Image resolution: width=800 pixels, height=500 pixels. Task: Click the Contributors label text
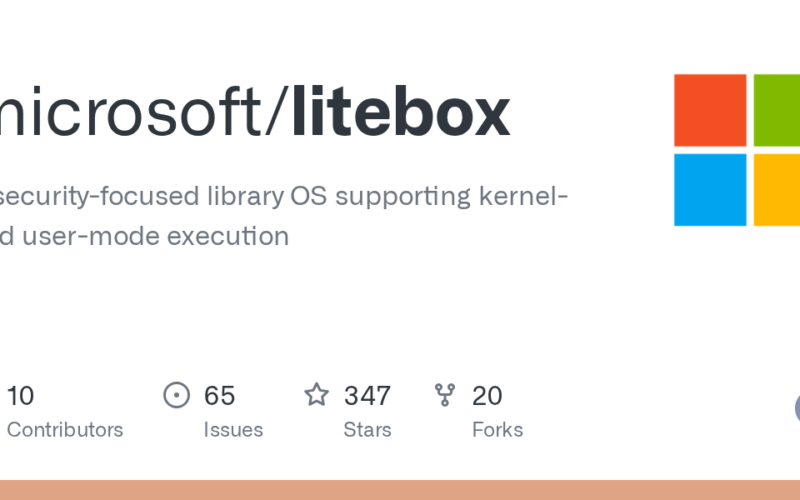(64, 430)
